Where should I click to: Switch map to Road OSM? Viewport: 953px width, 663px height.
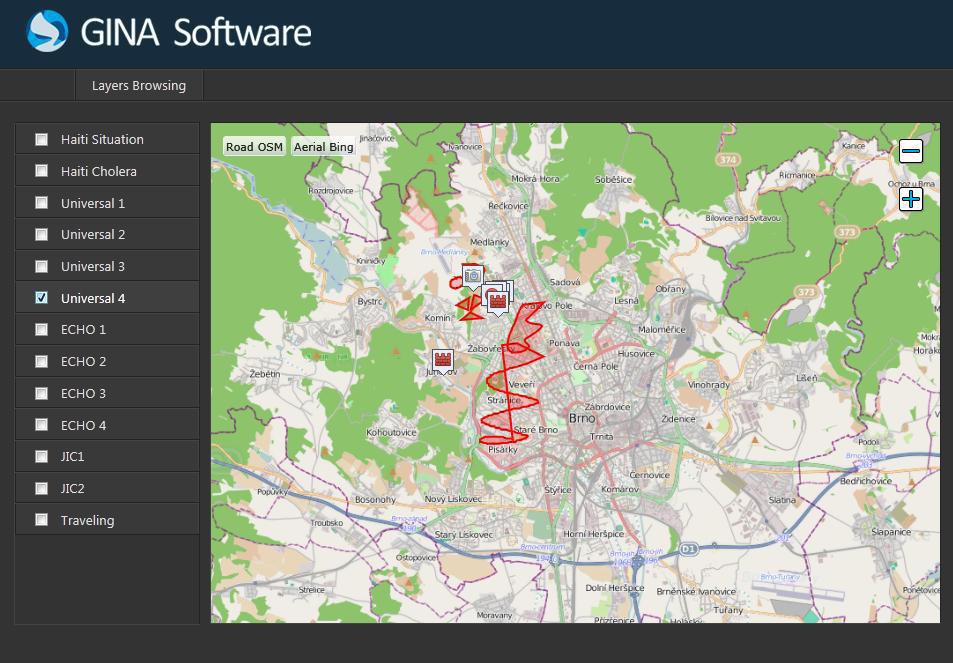tap(254, 146)
